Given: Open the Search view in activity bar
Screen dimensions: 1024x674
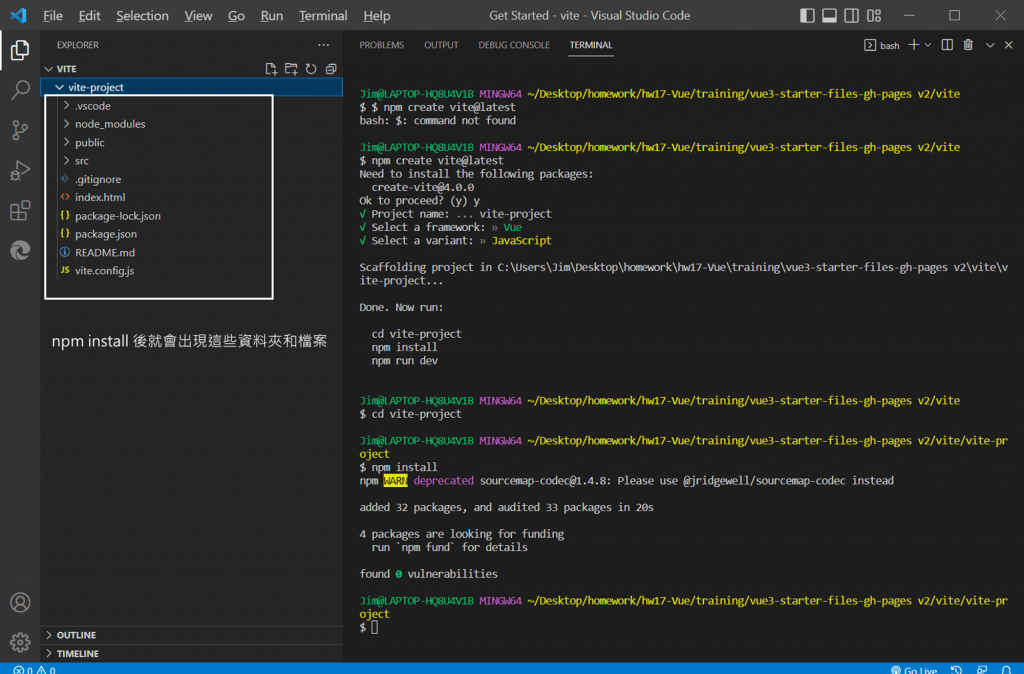Looking at the screenshot, I should click(20, 89).
